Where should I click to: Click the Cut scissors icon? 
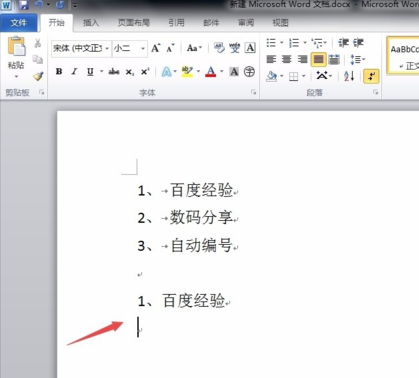pos(38,43)
